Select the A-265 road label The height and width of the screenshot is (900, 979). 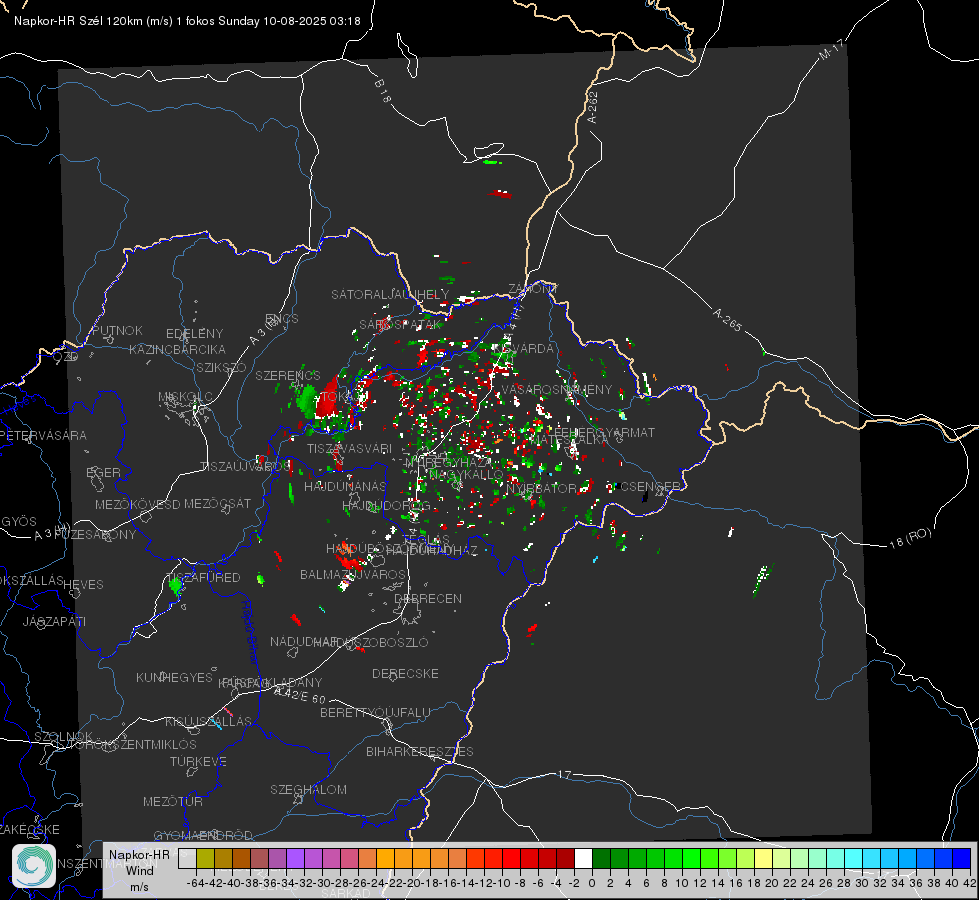(x=727, y=320)
